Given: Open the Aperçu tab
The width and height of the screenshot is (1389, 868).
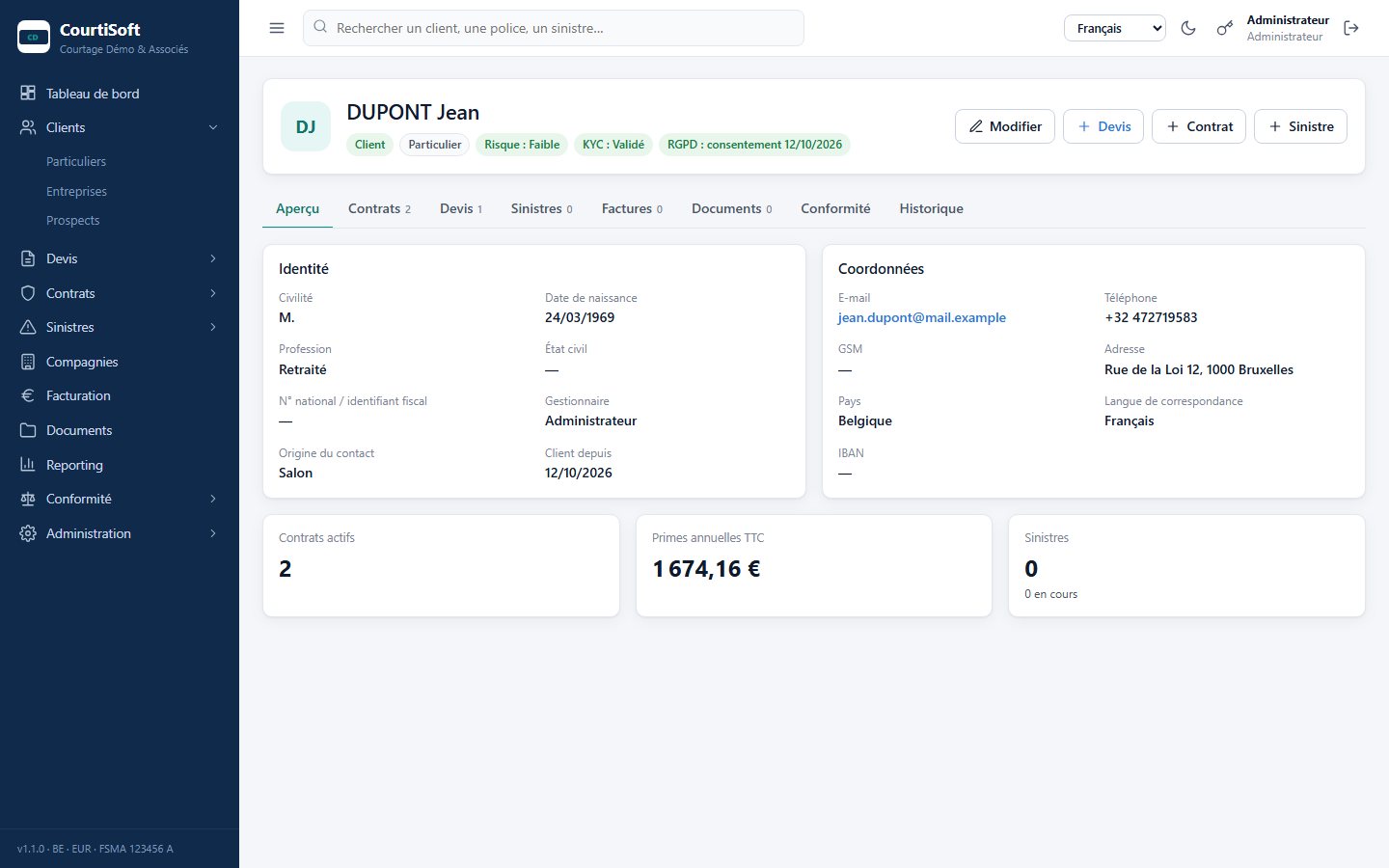Looking at the screenshot, I should point(297,208).
